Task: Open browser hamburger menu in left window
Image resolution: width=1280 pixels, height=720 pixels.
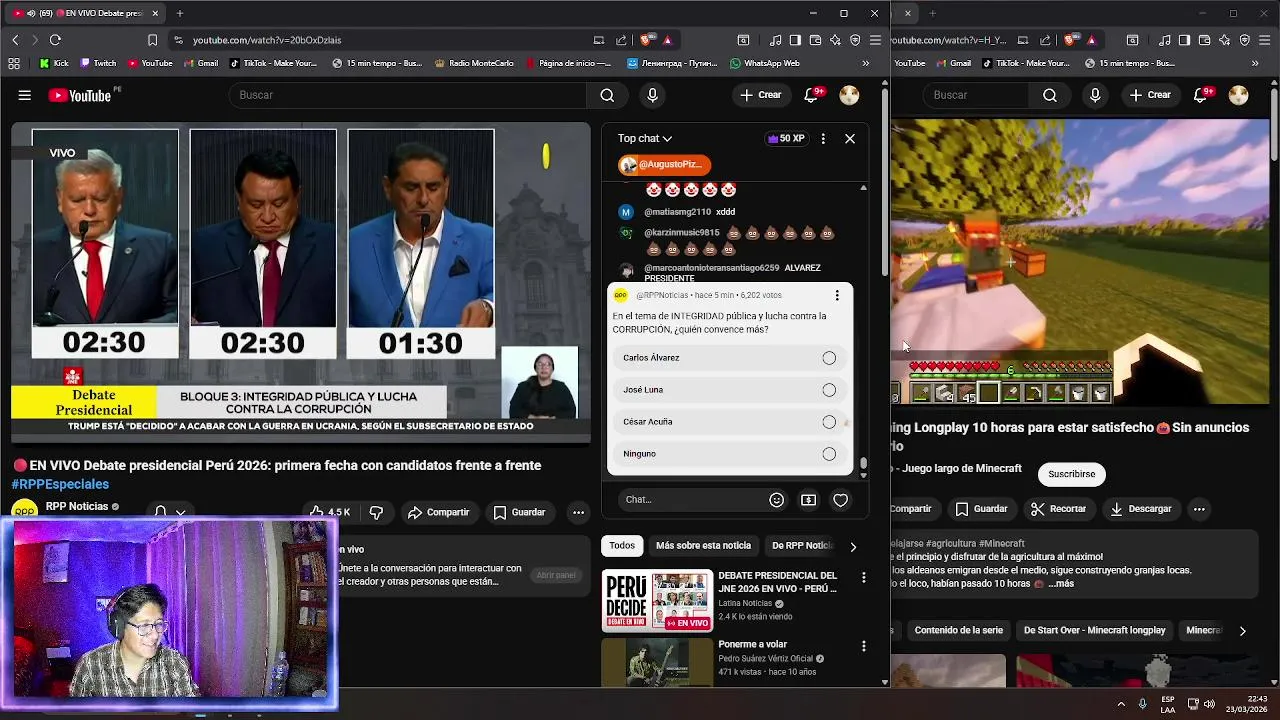Action: click(x=875, y=40)
